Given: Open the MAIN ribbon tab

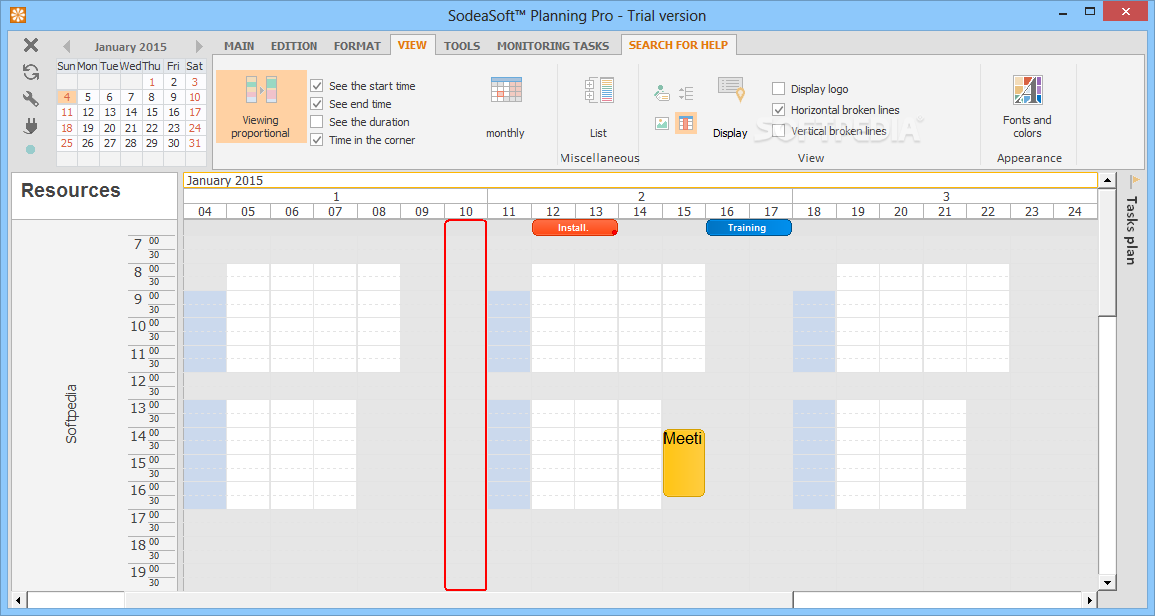Looking at the screenshot, I should [x=239, y=46].
